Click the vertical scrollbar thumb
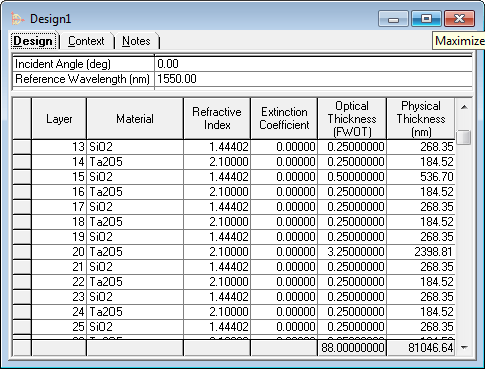This screenshot has height=369, width=485. click(464, 137)
